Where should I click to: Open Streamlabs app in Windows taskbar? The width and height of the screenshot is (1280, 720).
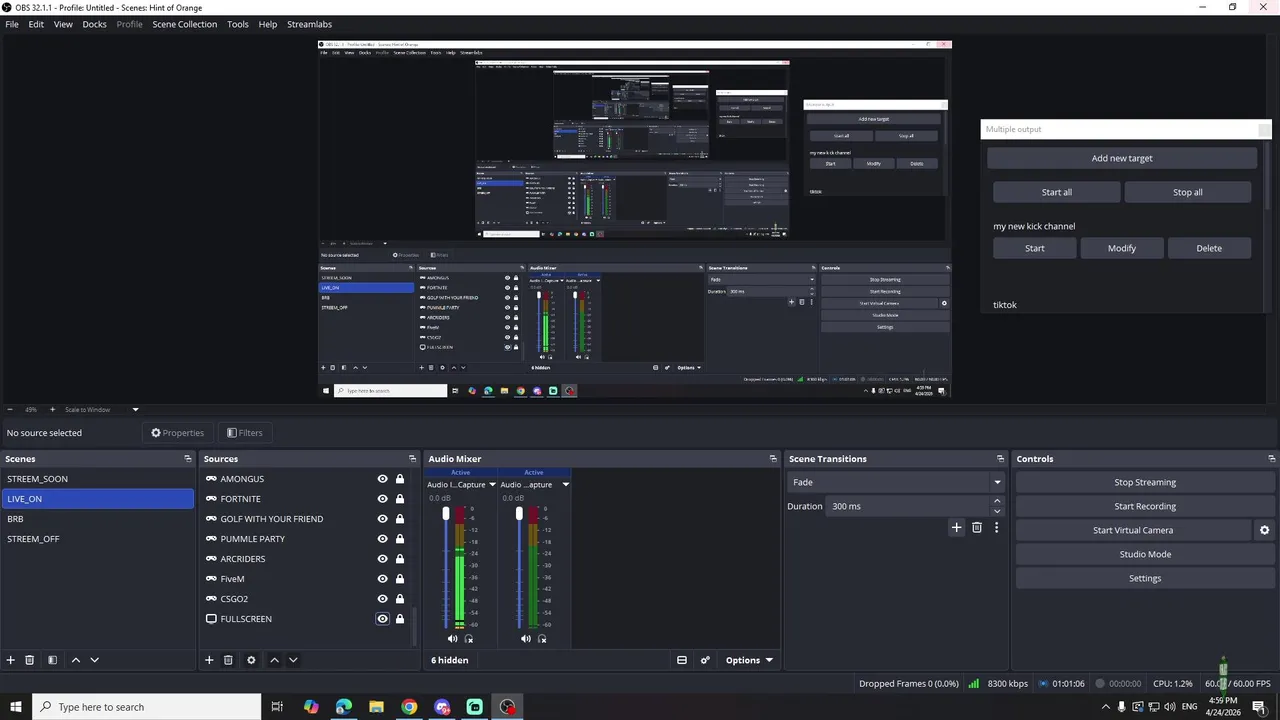pos(475,707)
